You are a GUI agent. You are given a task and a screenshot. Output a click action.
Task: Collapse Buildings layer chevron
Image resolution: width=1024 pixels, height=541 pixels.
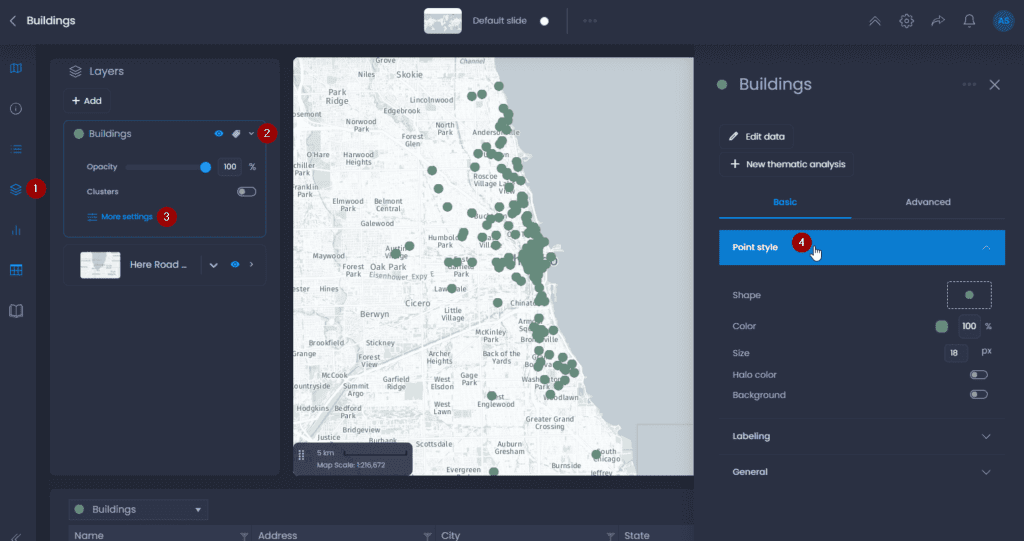pos(251,133)
